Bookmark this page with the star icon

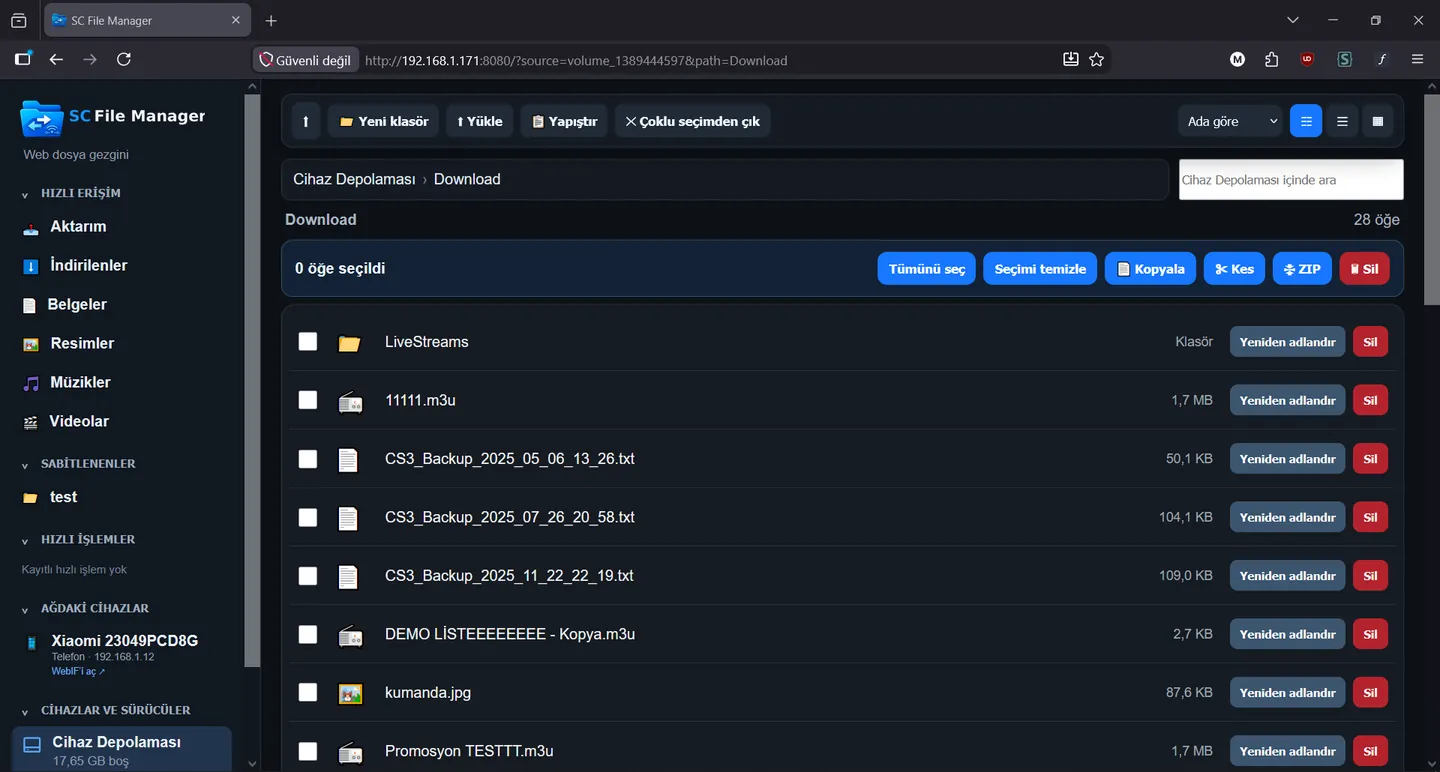coord(1097,60)
